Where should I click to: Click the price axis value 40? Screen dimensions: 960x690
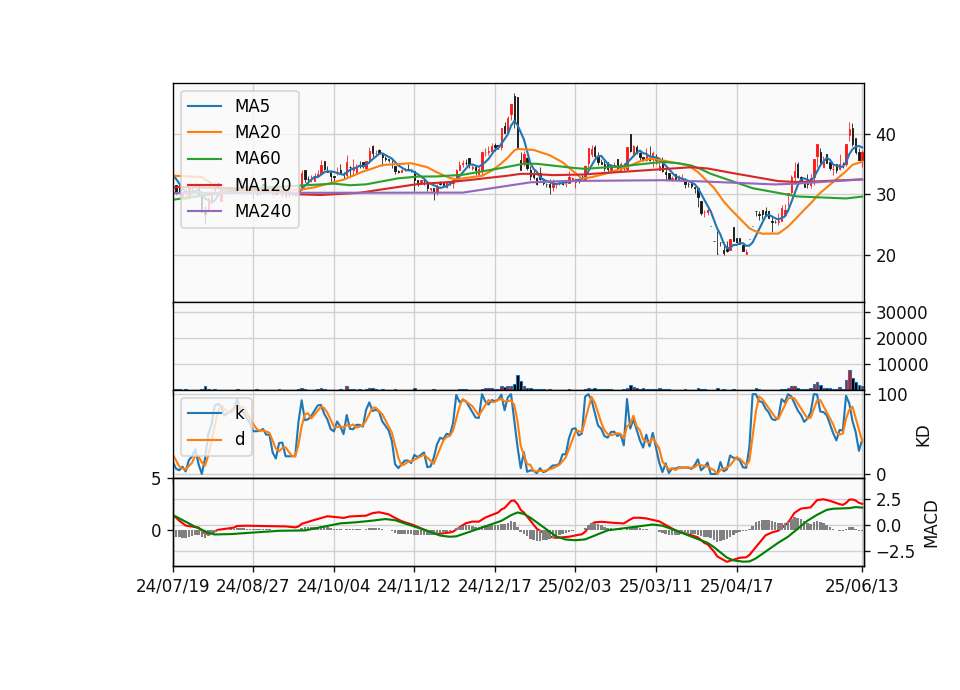pyautogui.click(x=886, y=135)
